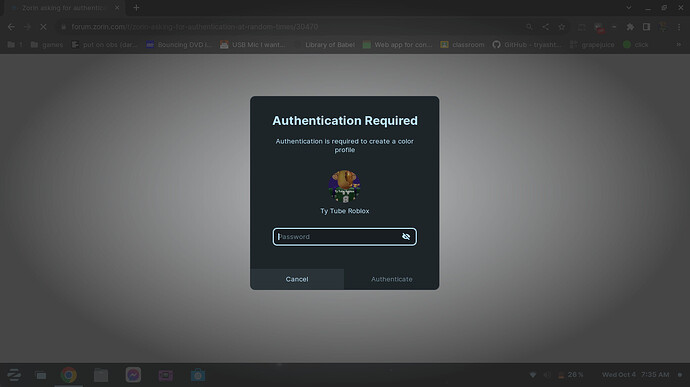Open the 'click' bookmark

pos(636,44)
